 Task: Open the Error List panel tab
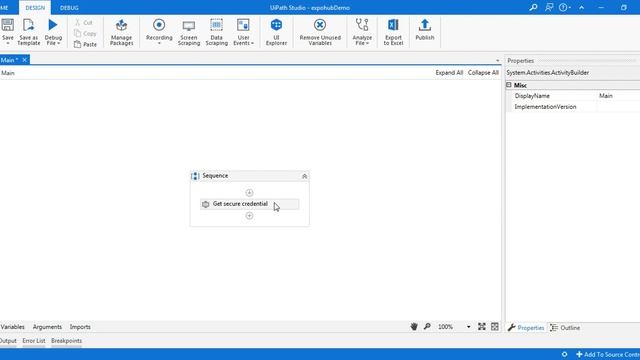point(34,341)
